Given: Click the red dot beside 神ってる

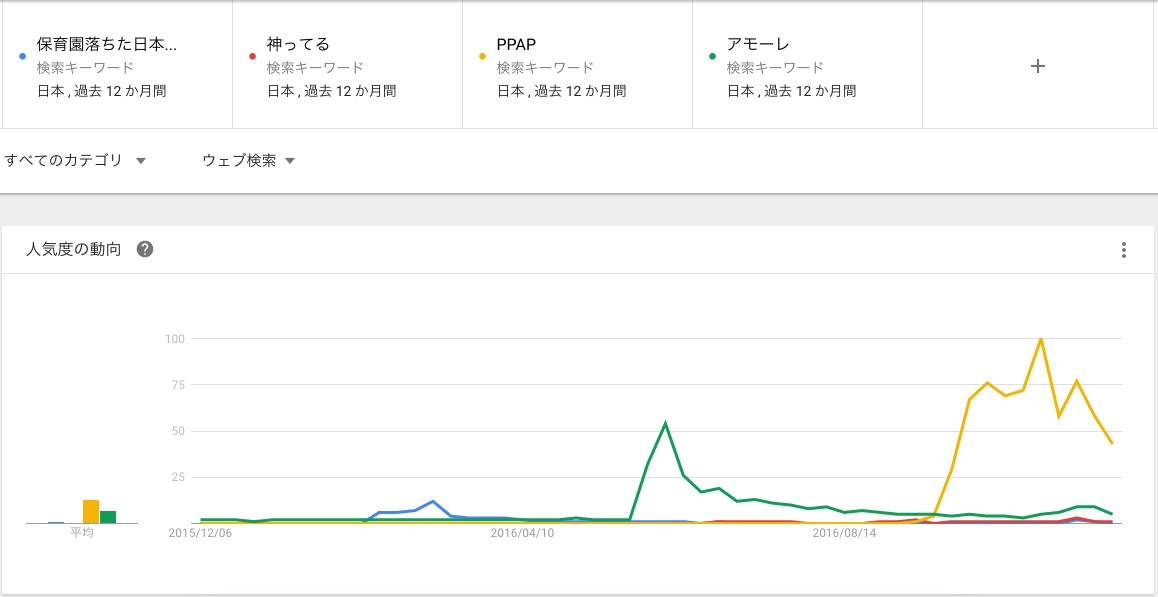Looking at the screenshot, I should pyautogui.click(x=252, y=56).
